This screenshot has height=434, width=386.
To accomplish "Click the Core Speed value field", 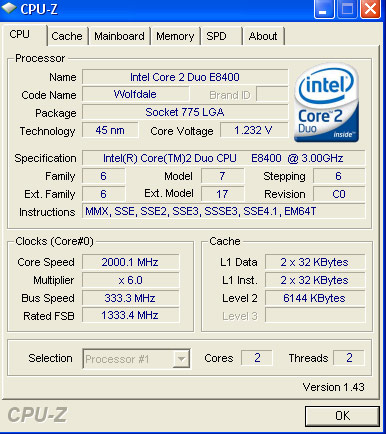I will point(130,262).
